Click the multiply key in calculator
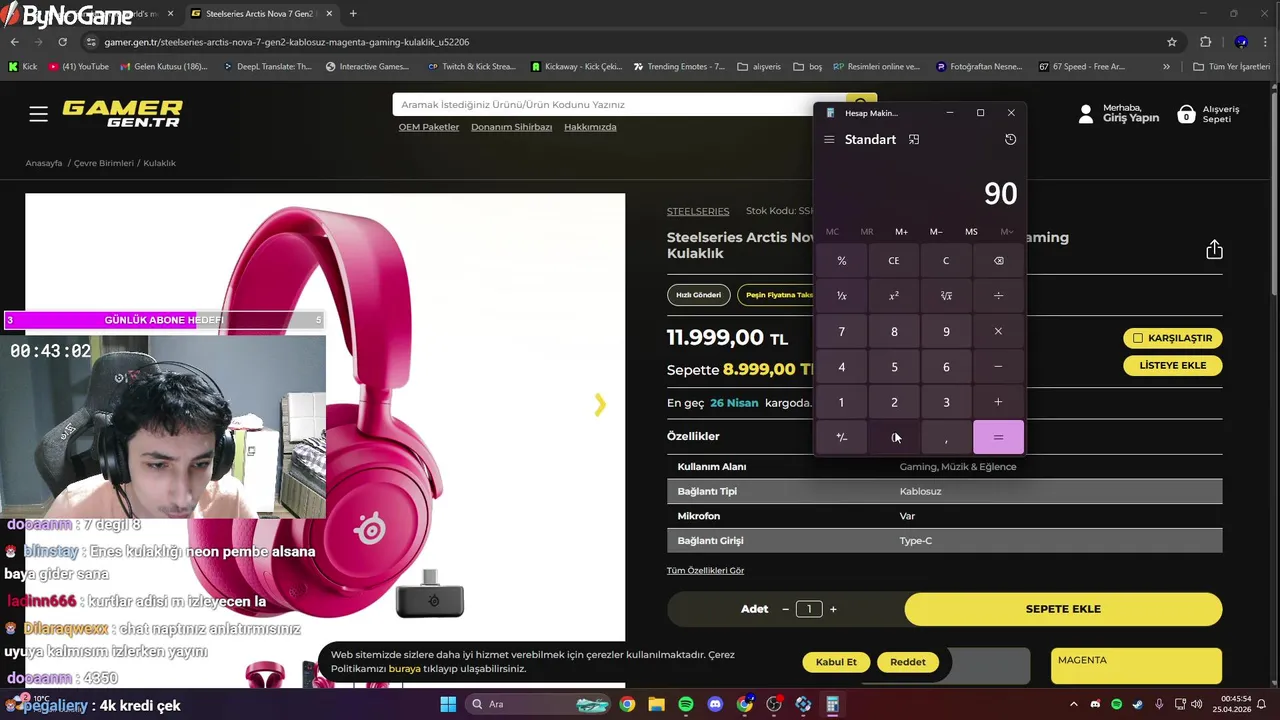Image resolution: width=1280 pixels, height=720 pixels. coord(998,331)
